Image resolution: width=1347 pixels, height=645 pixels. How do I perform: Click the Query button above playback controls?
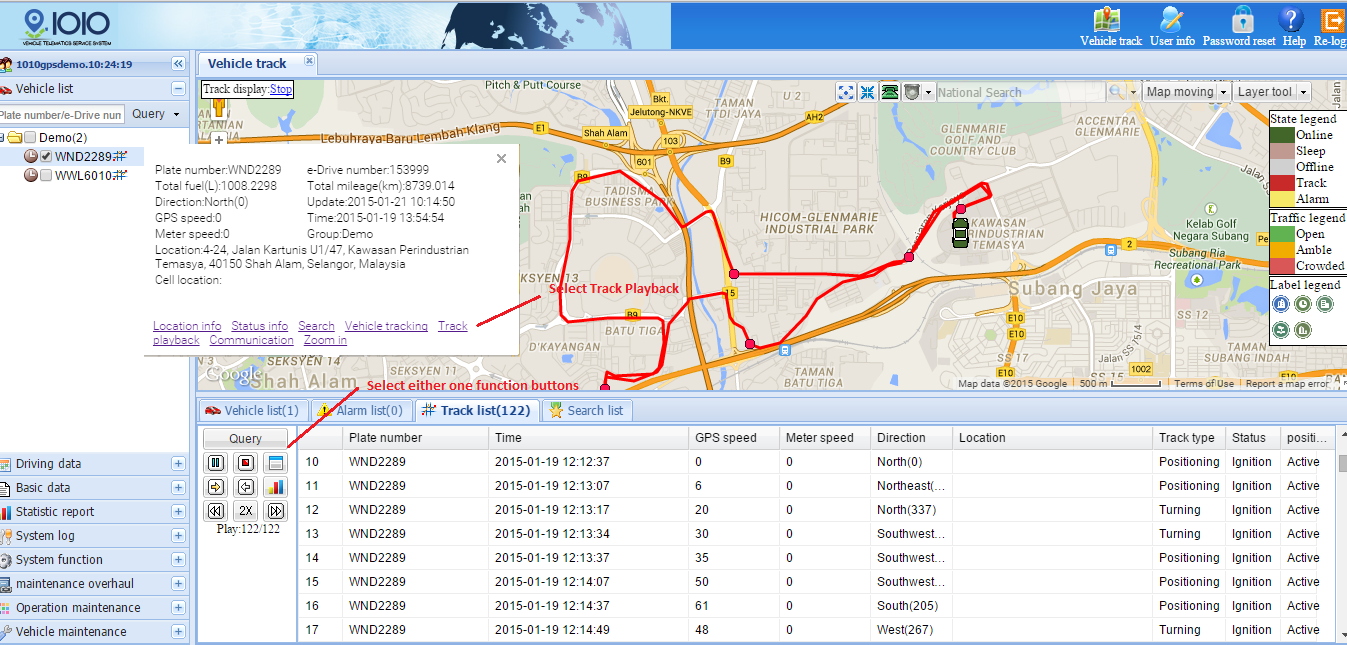coord(246,439)
